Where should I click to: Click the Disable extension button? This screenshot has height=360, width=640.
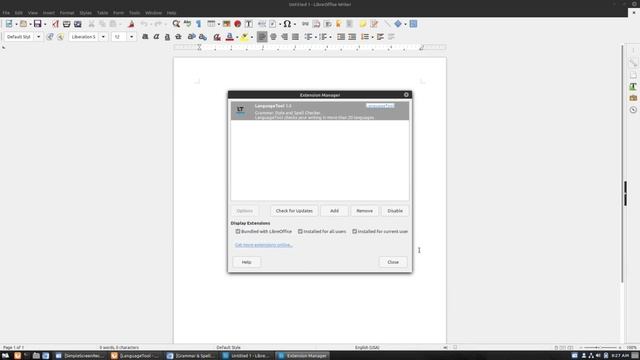tap(395, 211)
